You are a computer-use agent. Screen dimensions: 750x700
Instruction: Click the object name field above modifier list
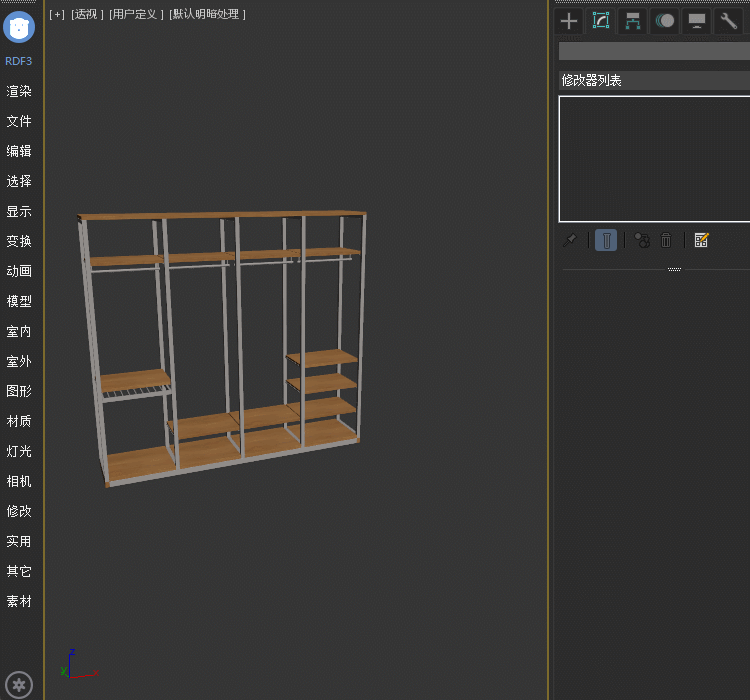click(653, 51)
